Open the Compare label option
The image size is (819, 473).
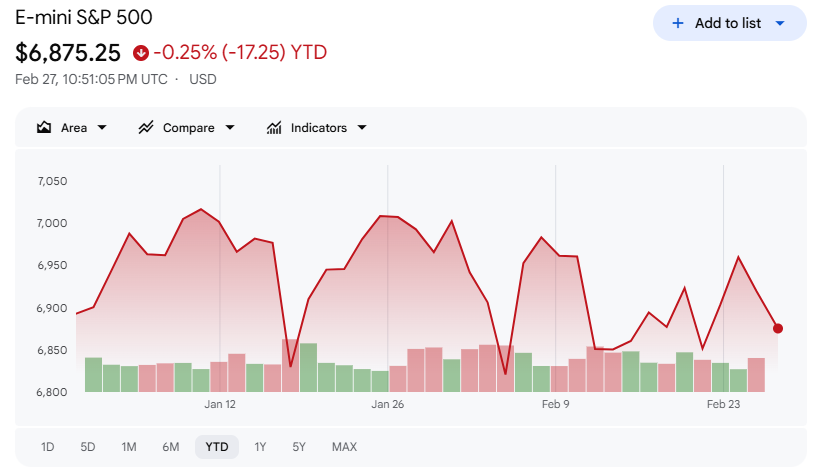coord(189,128)
